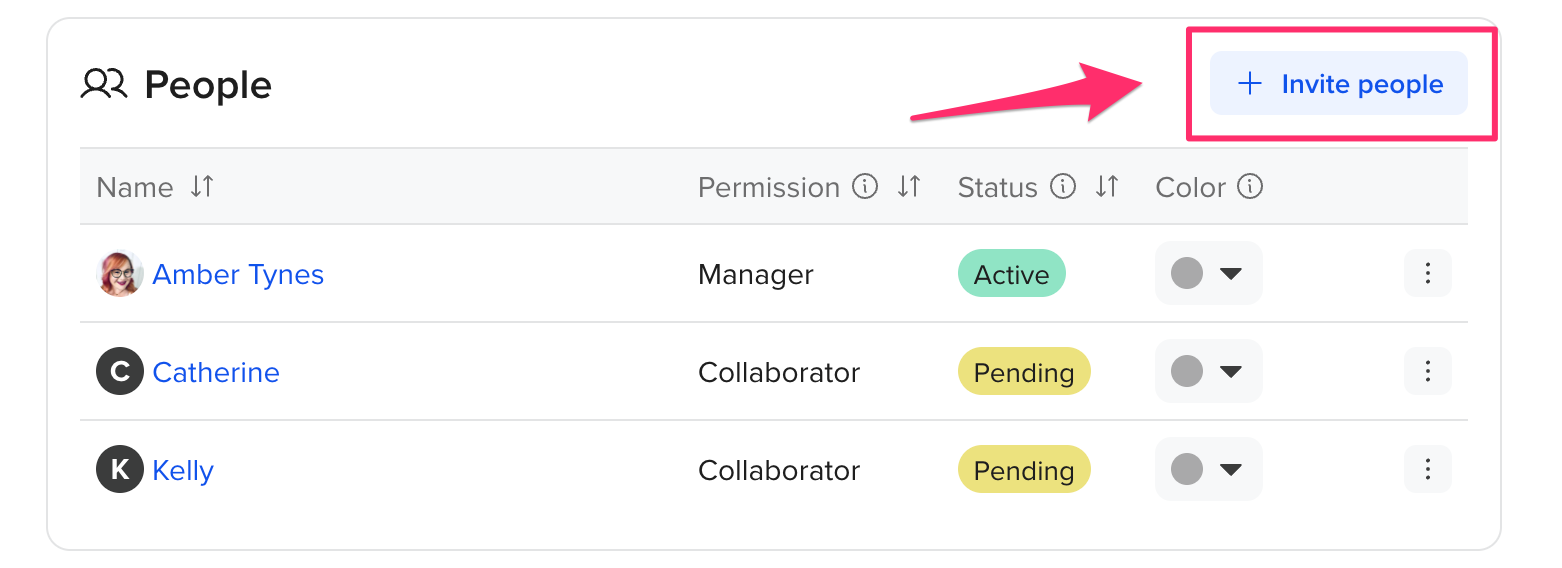Click Kelly's avatar circle

pos(120,470)
